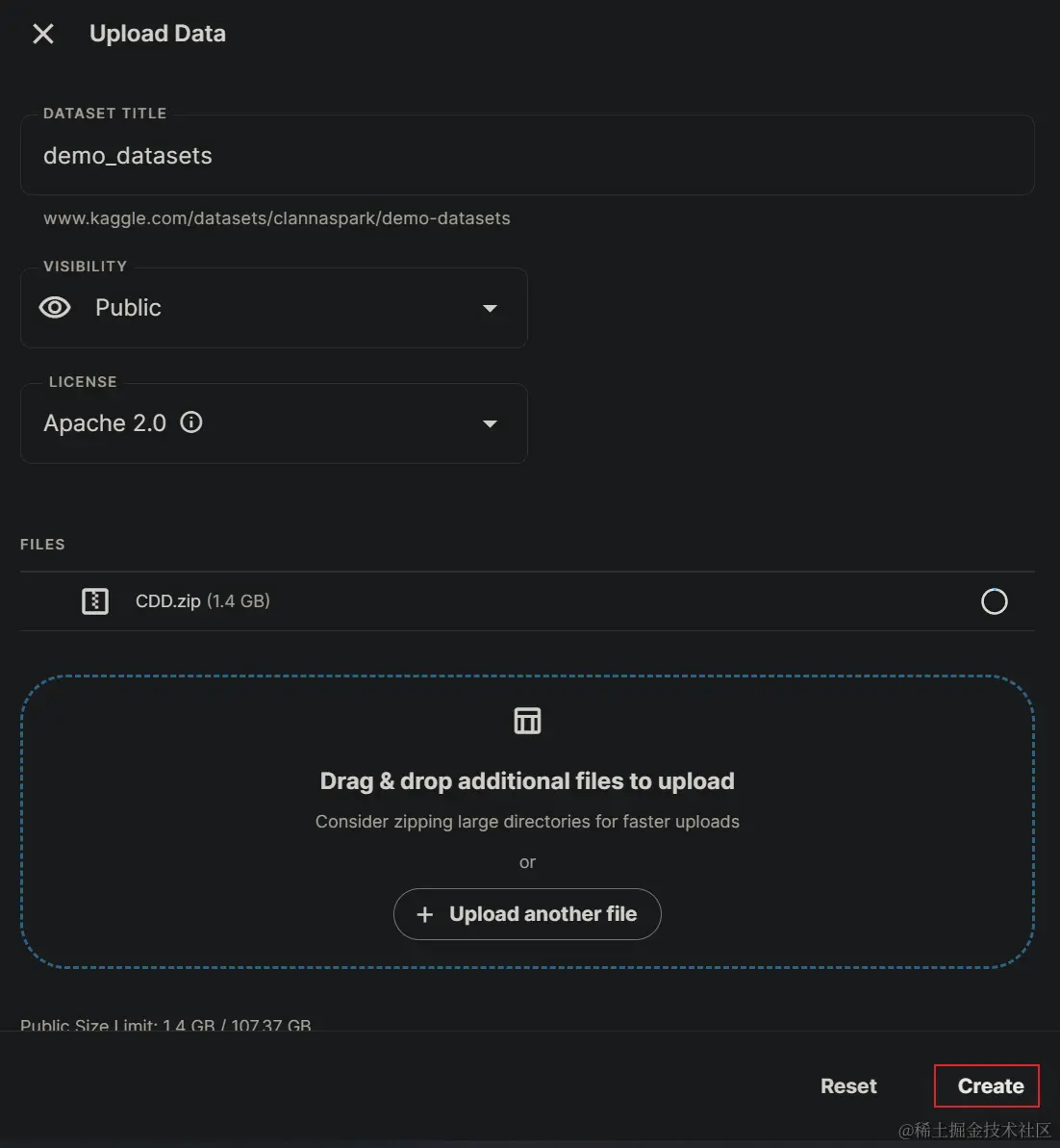Click the Public Size Limit indicator
Viewport: 1060px width, 1148px height.
point(165,1026)
